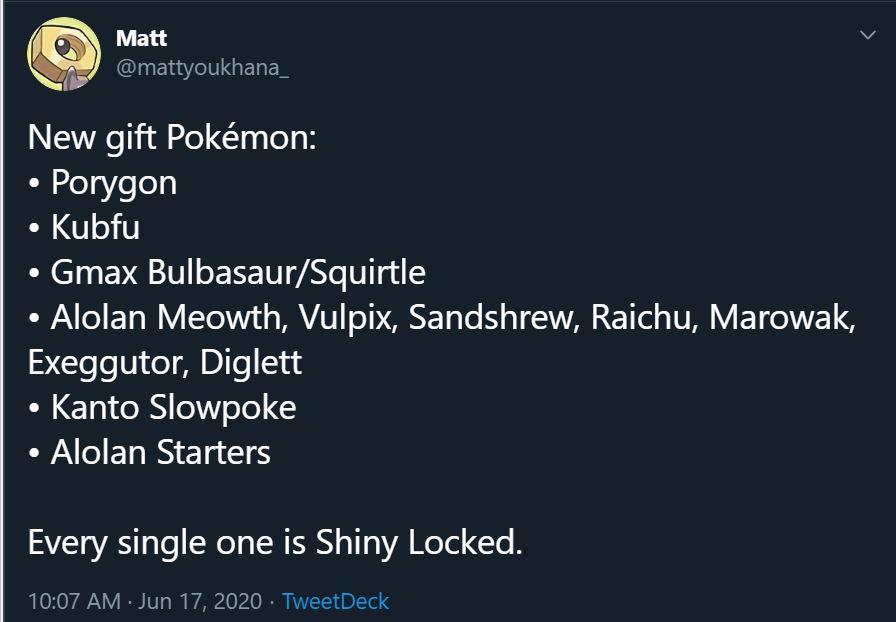
Task: Click the word Kubfu in tweet
Action: [96, 228]
